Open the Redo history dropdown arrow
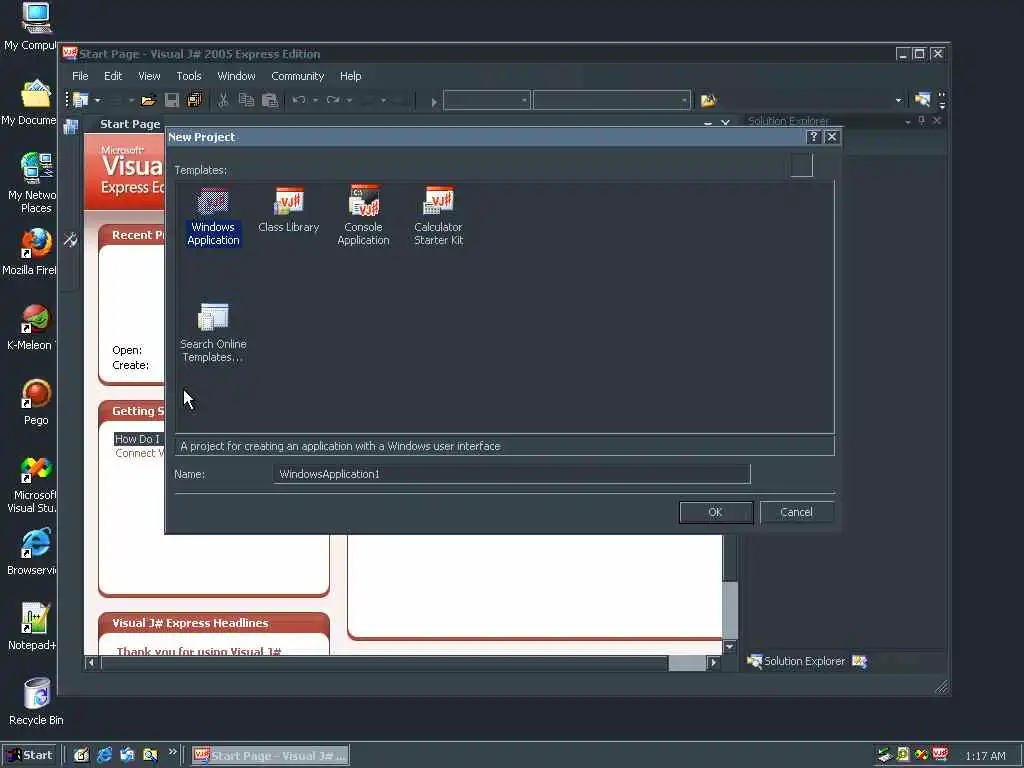 click(349, 101)
